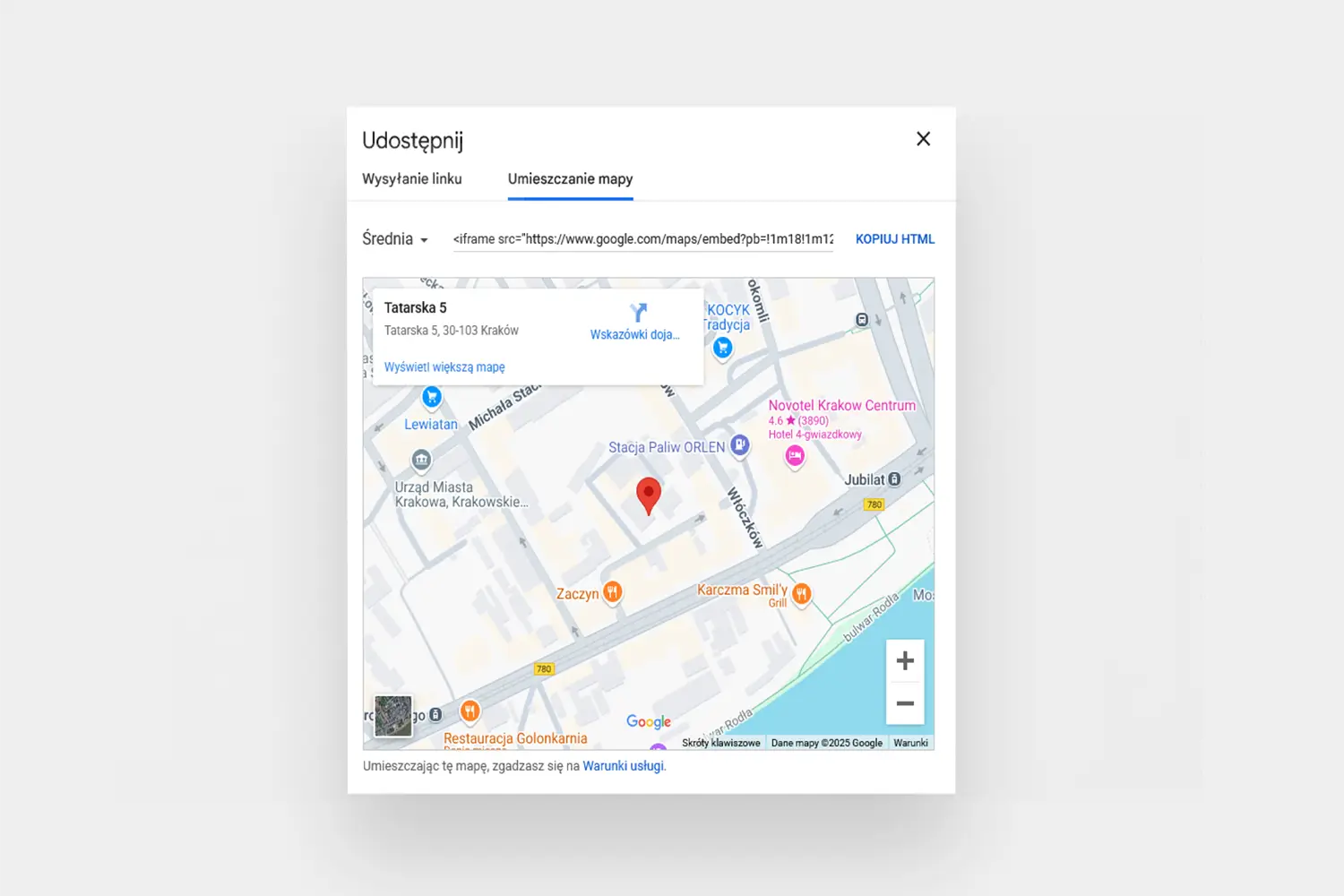Switch to satellite view thumbnail

(393, 716)
